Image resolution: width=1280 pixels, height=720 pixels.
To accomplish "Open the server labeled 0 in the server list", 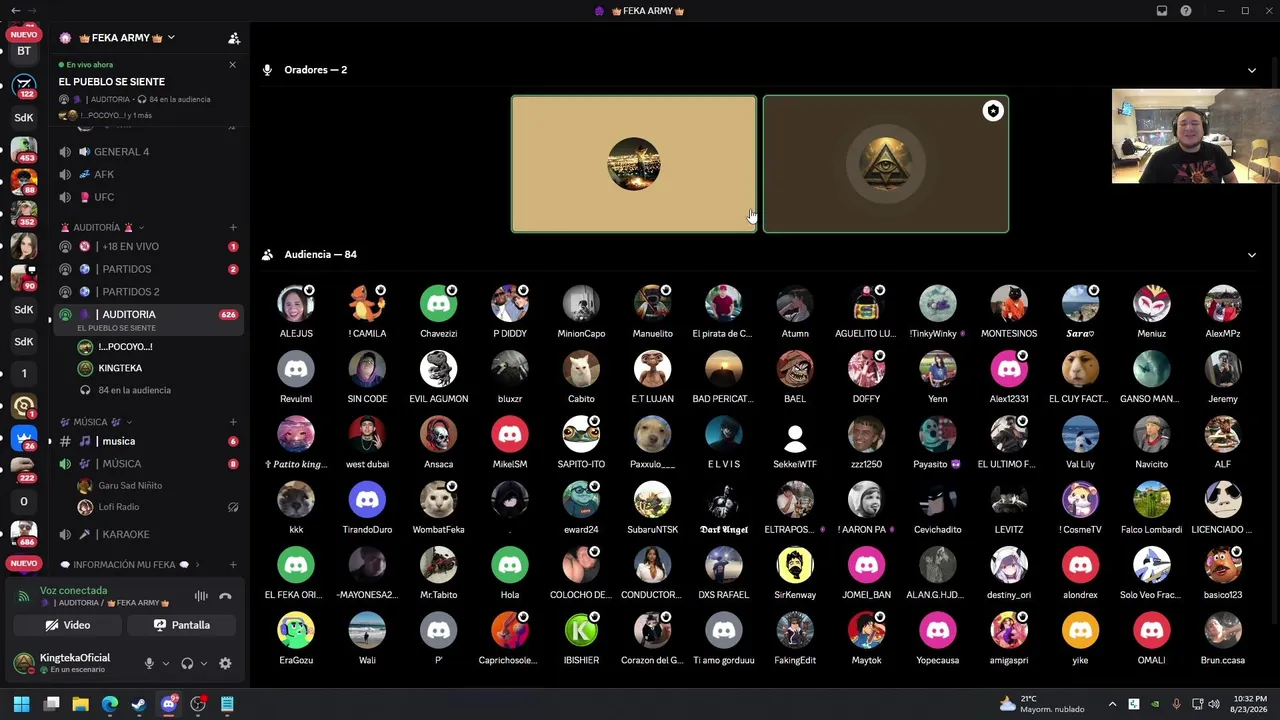I will pos(24,502).
